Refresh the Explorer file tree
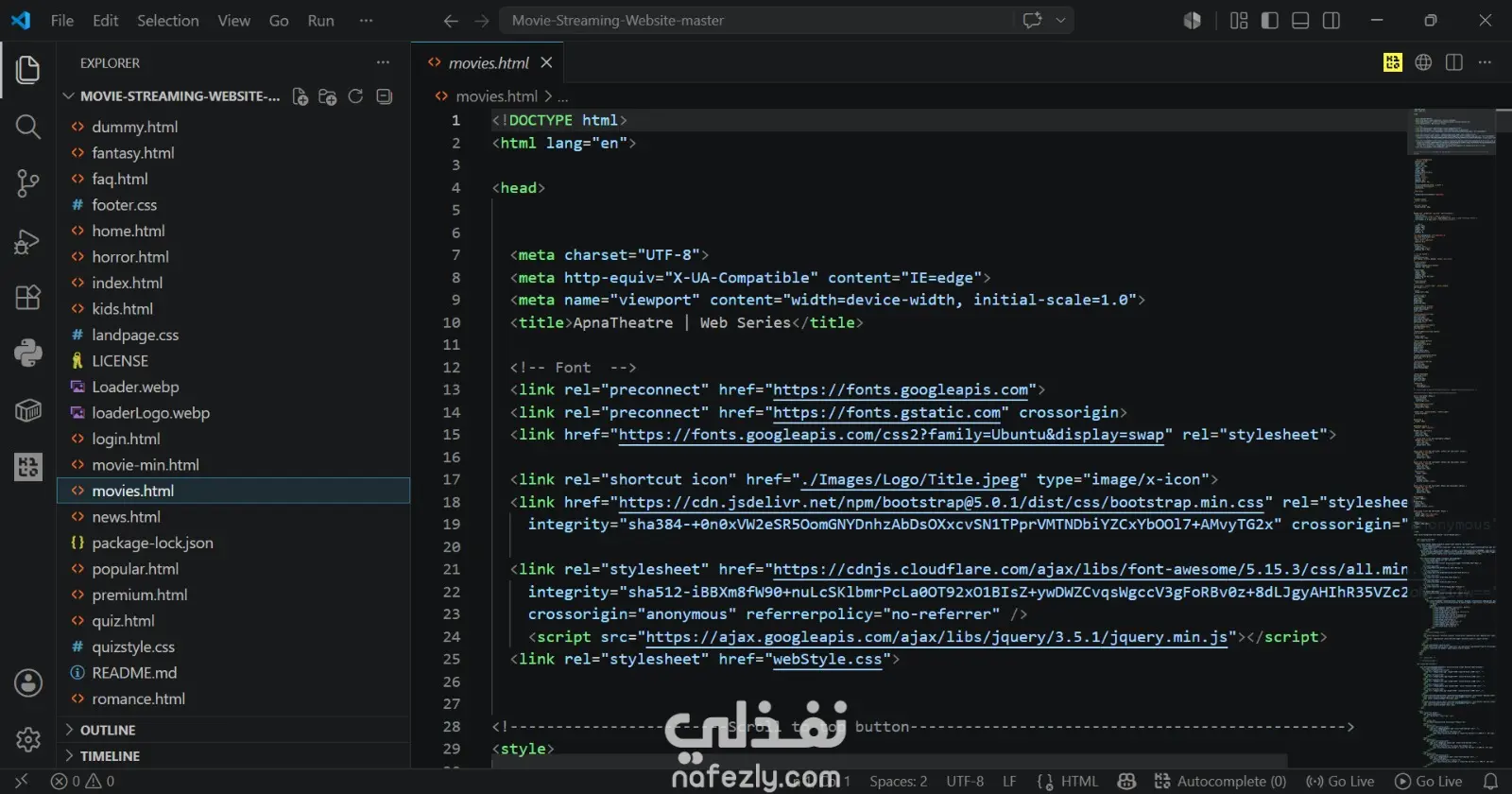 coord(355,96)
